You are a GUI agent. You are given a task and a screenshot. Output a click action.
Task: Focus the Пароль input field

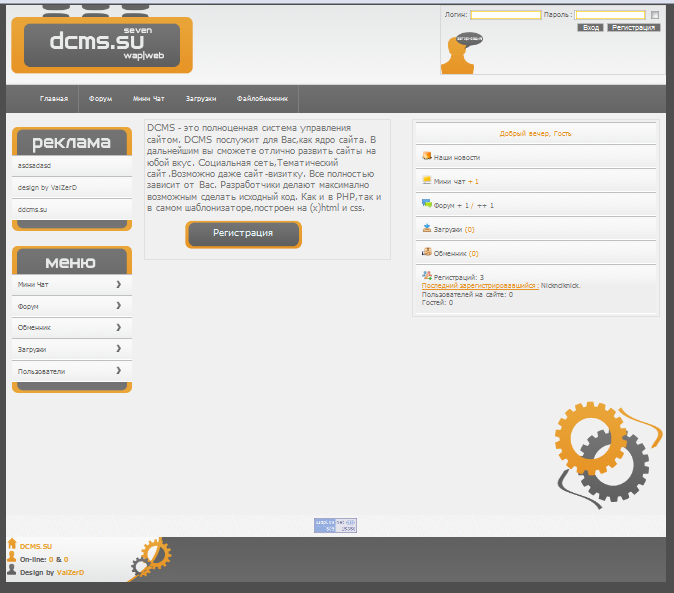click(610, 15)
